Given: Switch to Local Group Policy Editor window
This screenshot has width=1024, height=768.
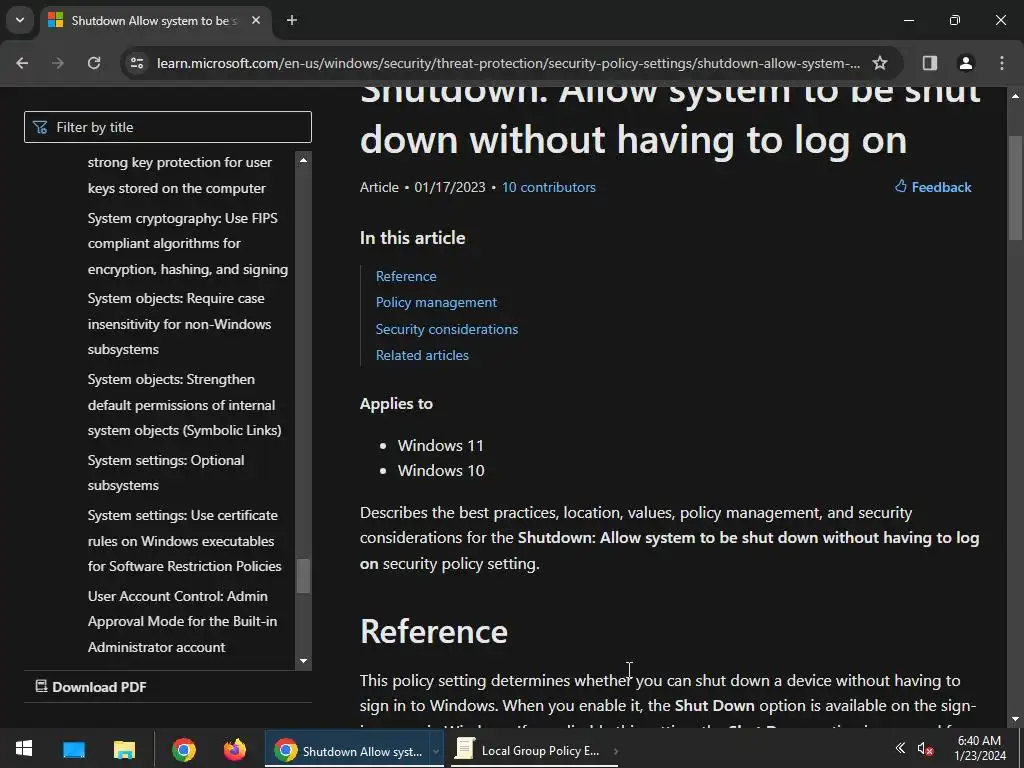Looking at the screenshot, I should click(x=536, y=750).
